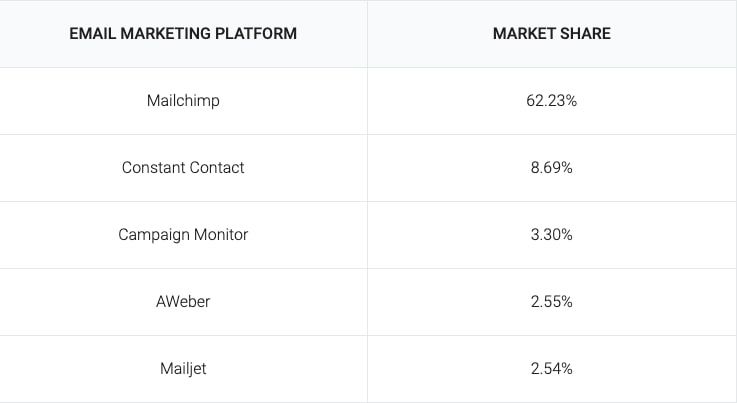The height and width of the screenshot is (403, 737).
Task: Select the AWeber platform cell
Action: 183,301
